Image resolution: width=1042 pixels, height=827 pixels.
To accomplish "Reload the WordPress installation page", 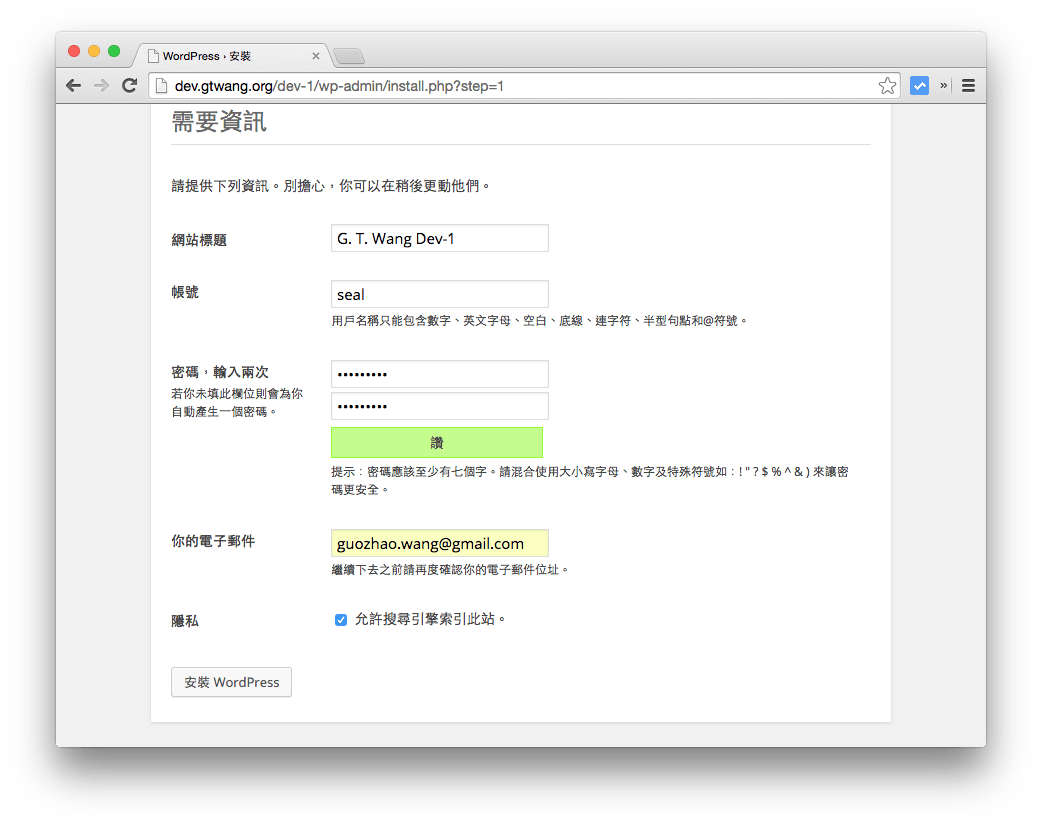I will point(129,85).
